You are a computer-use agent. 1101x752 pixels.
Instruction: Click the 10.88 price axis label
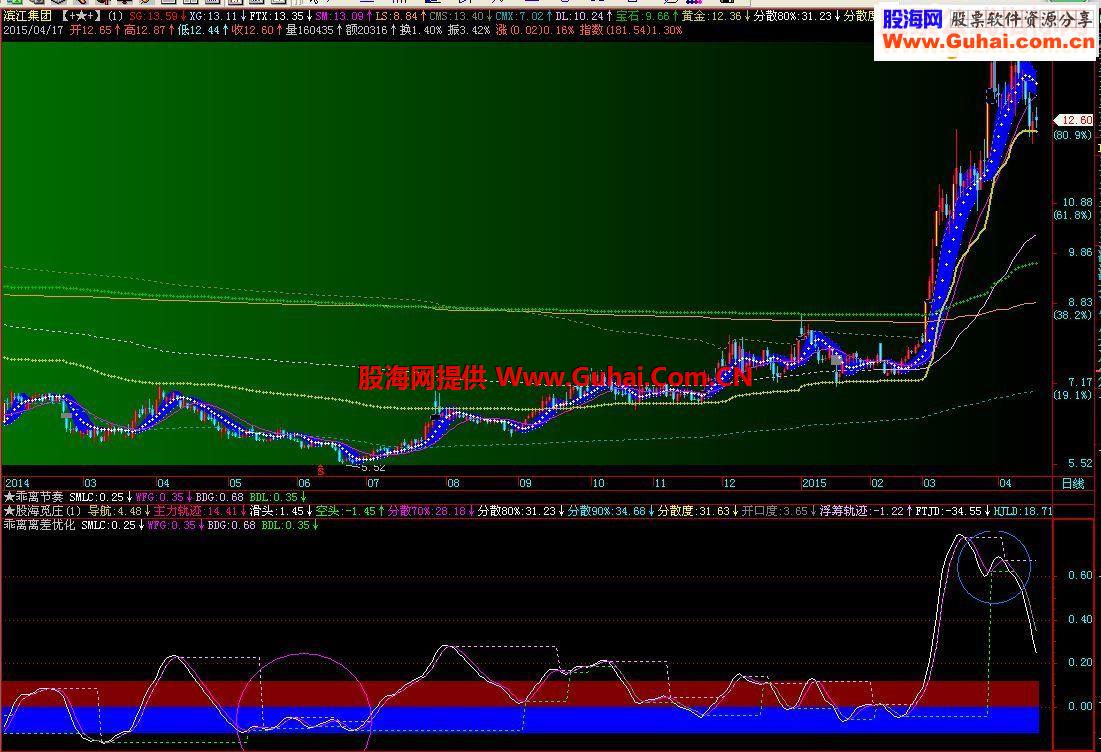click(1076, 202)
